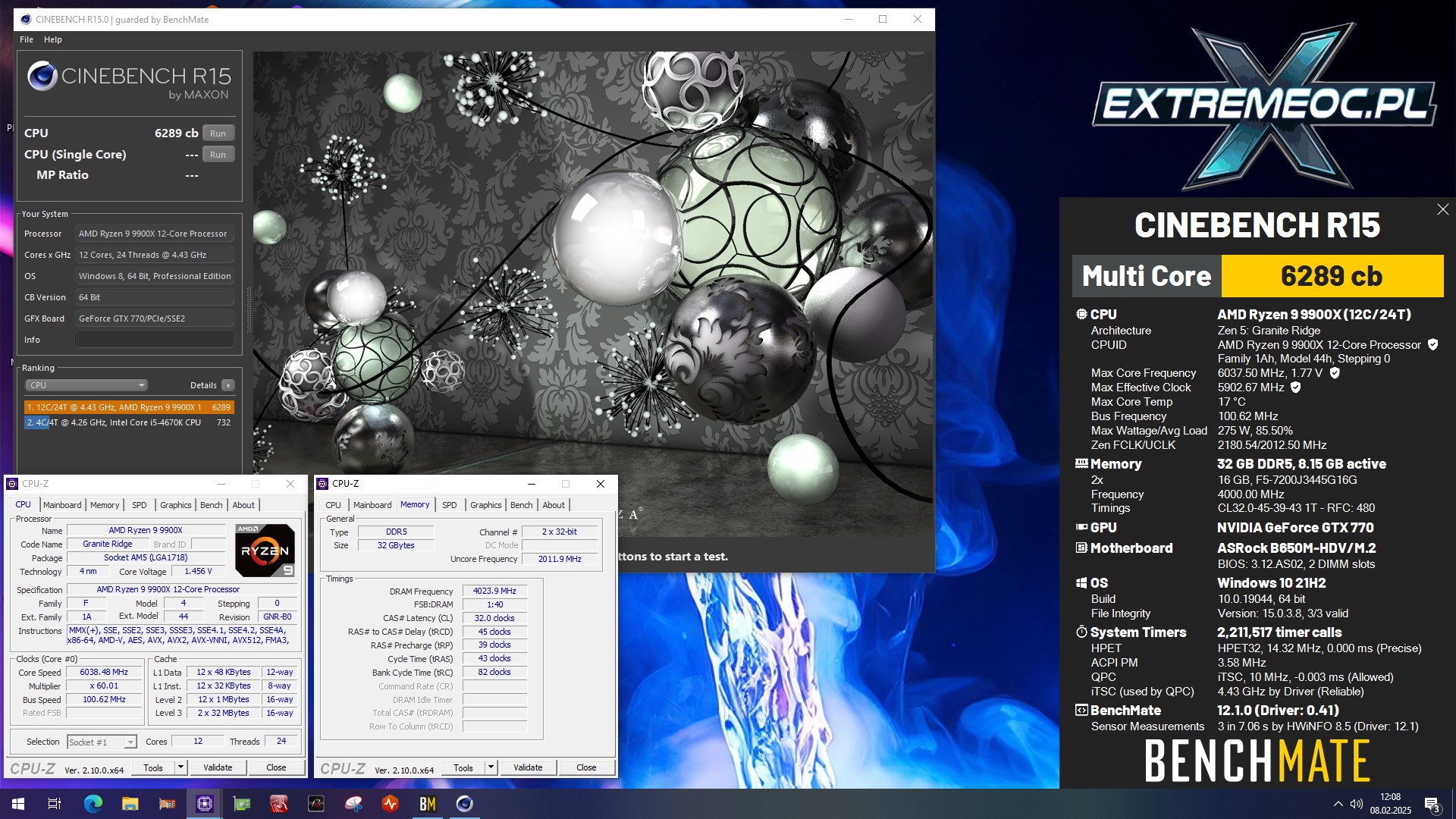Open Task View on the taskbar
The height and width of the screenshot is (819, 1456).
point(55,804)
